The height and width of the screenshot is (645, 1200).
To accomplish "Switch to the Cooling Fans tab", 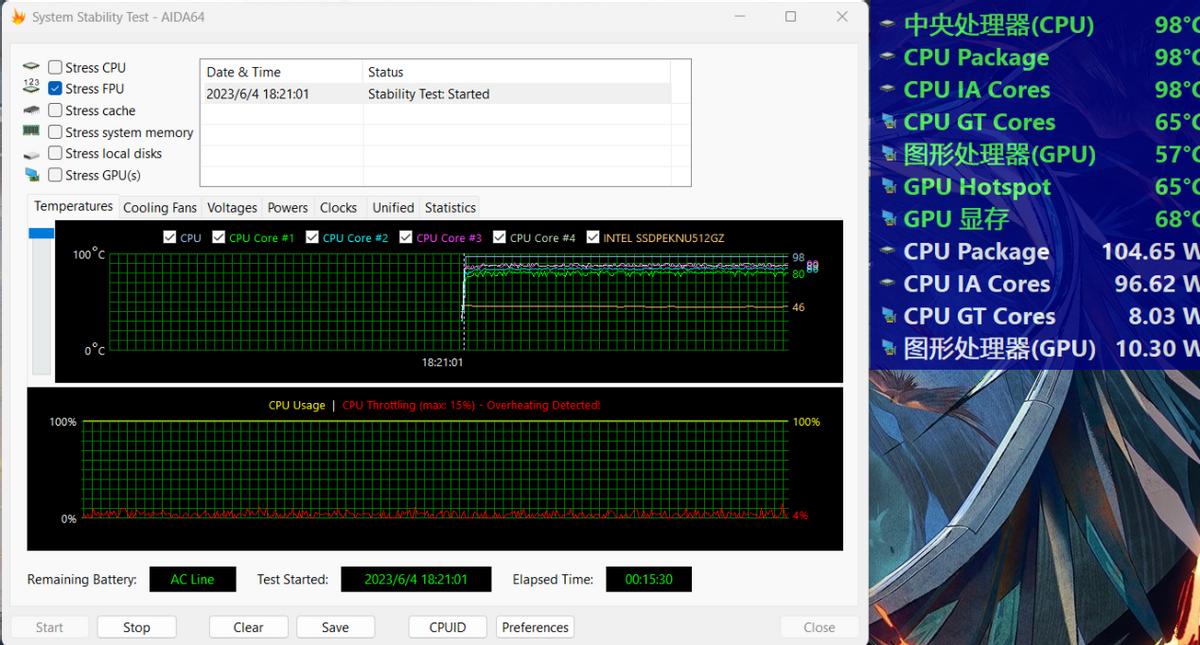I will point(159,208).
